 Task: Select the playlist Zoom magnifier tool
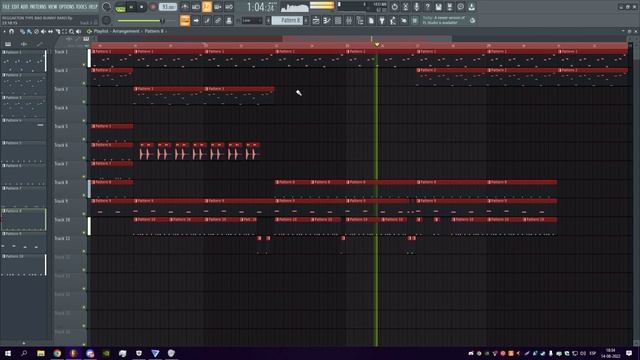[x=71, y=31]
